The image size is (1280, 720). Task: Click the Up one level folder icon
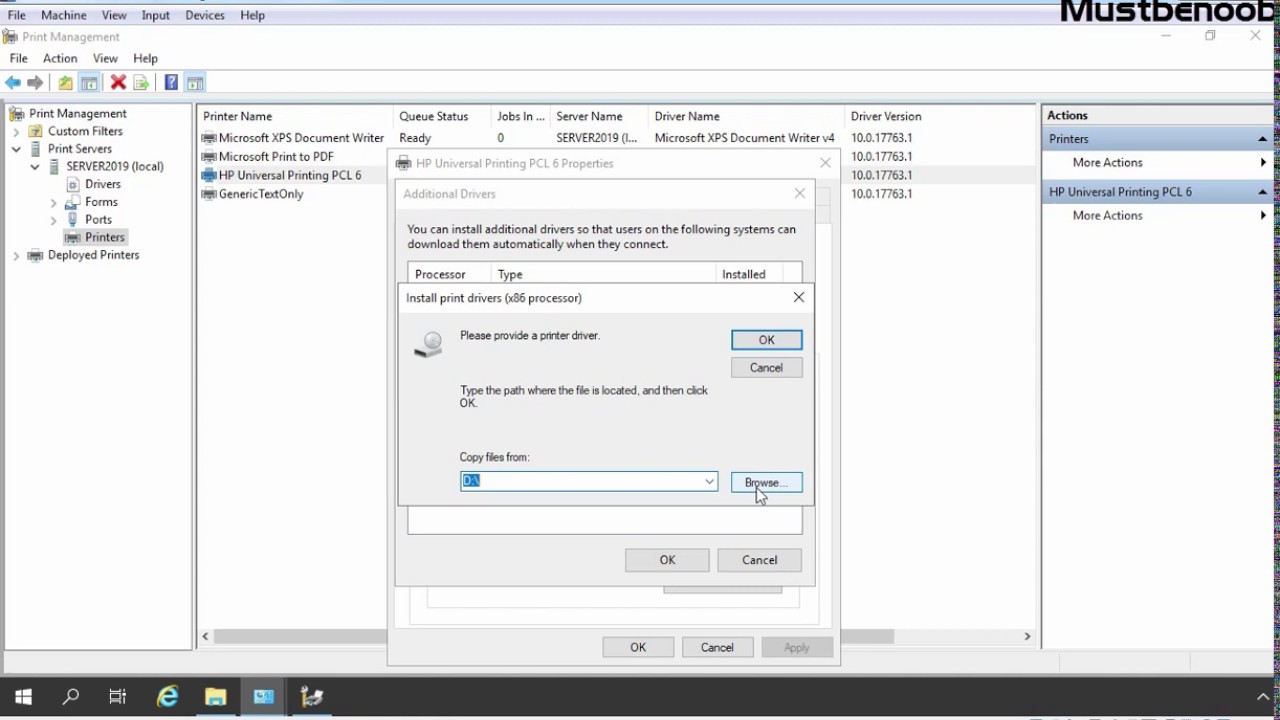(65, 83)
